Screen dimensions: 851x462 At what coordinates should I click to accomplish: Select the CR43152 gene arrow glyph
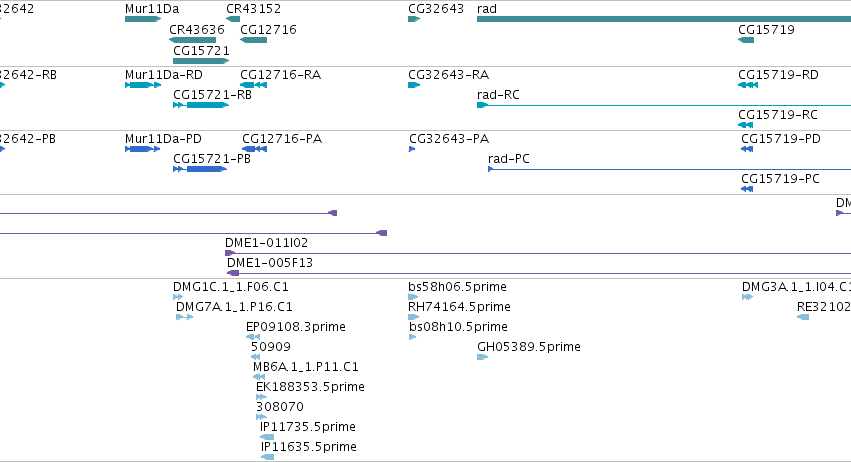coord(233,19)
